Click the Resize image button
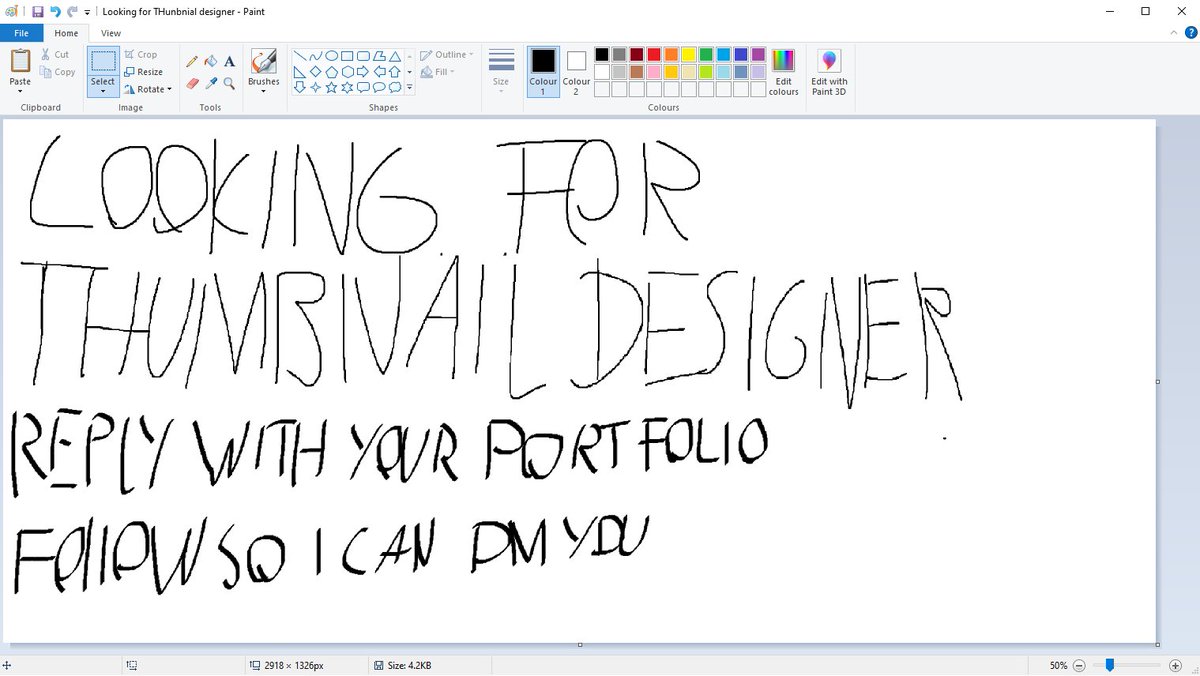This screenshot has width=1200, height=676. point(146,72)
